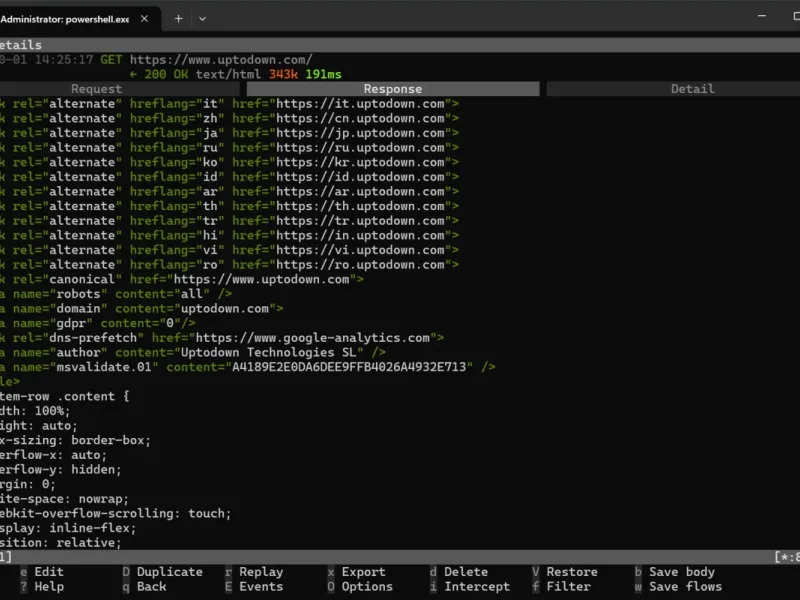800x600 pixels.
Task: Click the Filter command in bottom bar
Action: pos(568,587)
